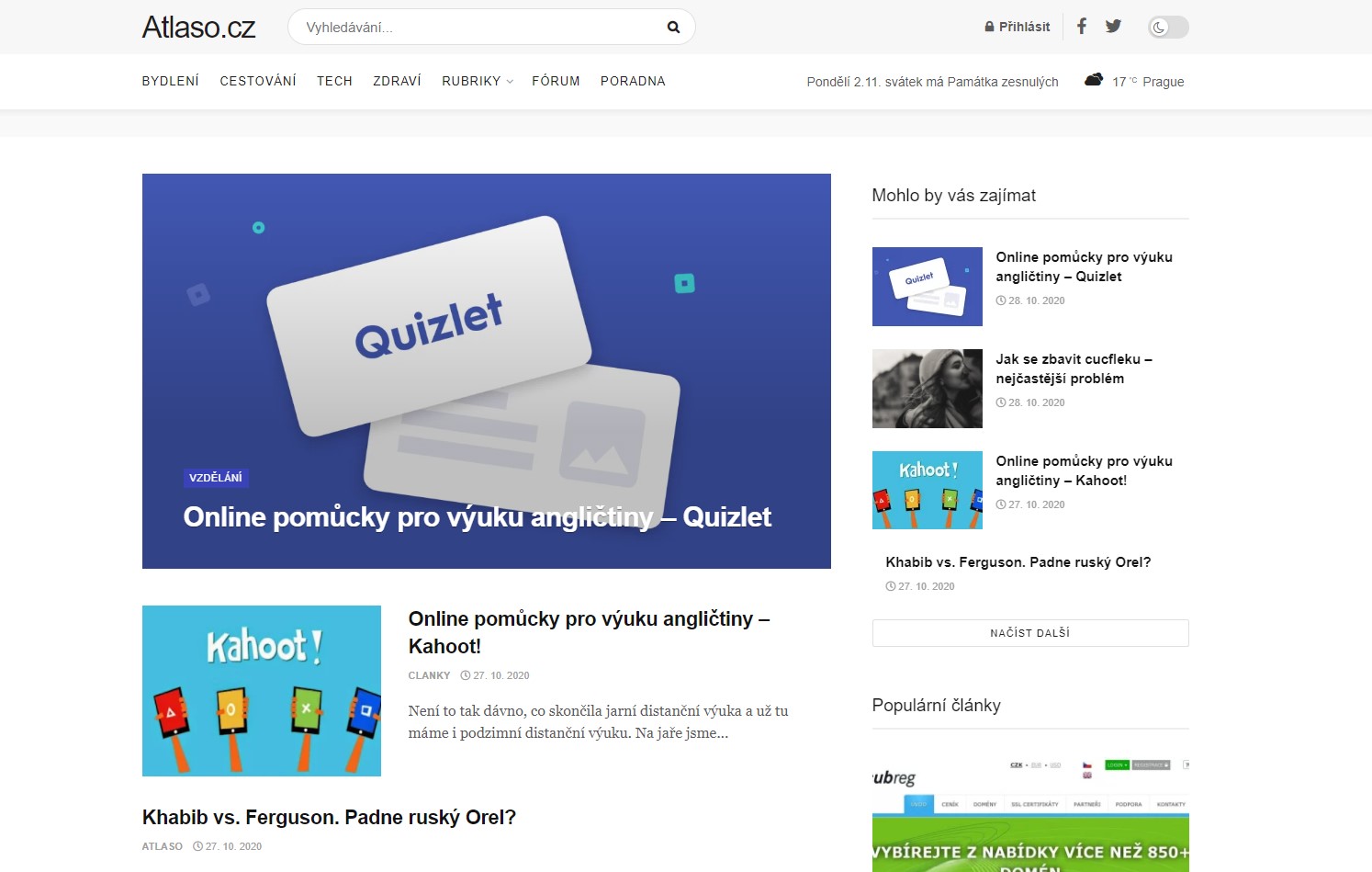Open the BYDLENÍ menu item
The image size is (1372, 872).
click(x=171, y=81)
